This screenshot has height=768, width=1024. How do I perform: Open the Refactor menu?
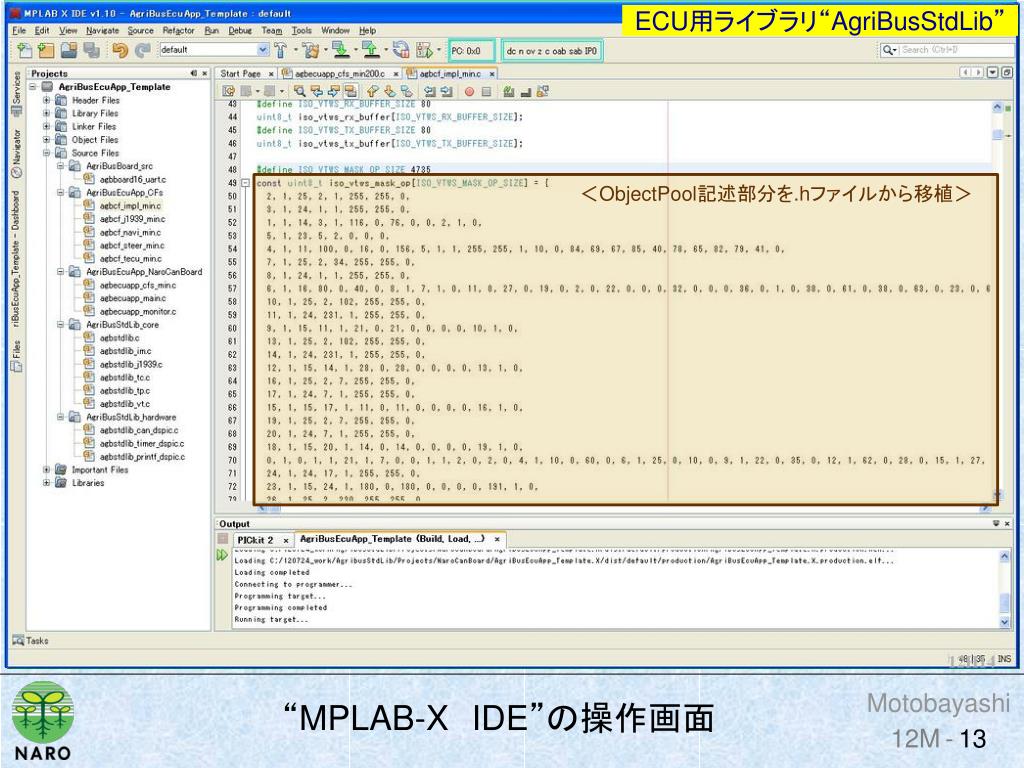(x=178, y=31)
